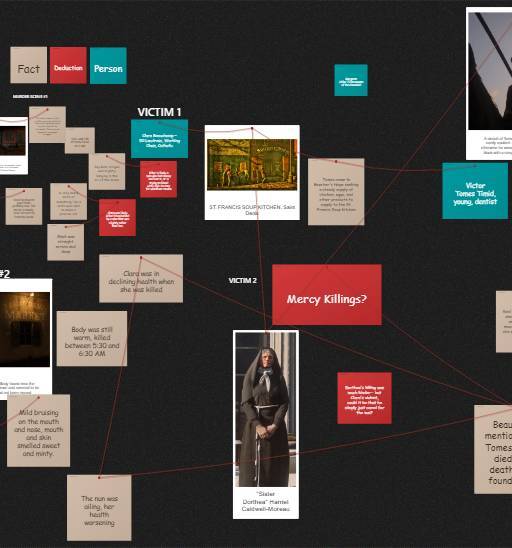The height and width of the screenshot is (548, 512).
Task: Select the nun was ailing fact note
Action: tap(99, 508)
